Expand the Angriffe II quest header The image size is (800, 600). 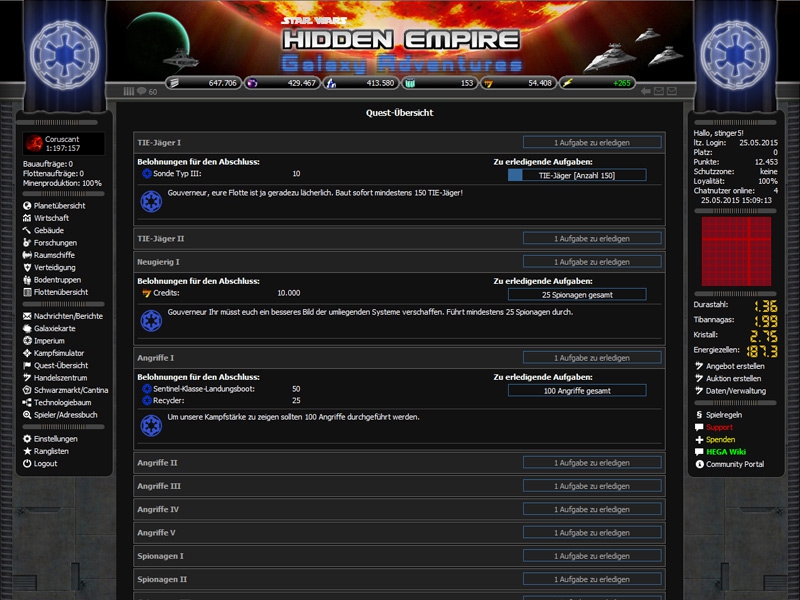point(399,463)
